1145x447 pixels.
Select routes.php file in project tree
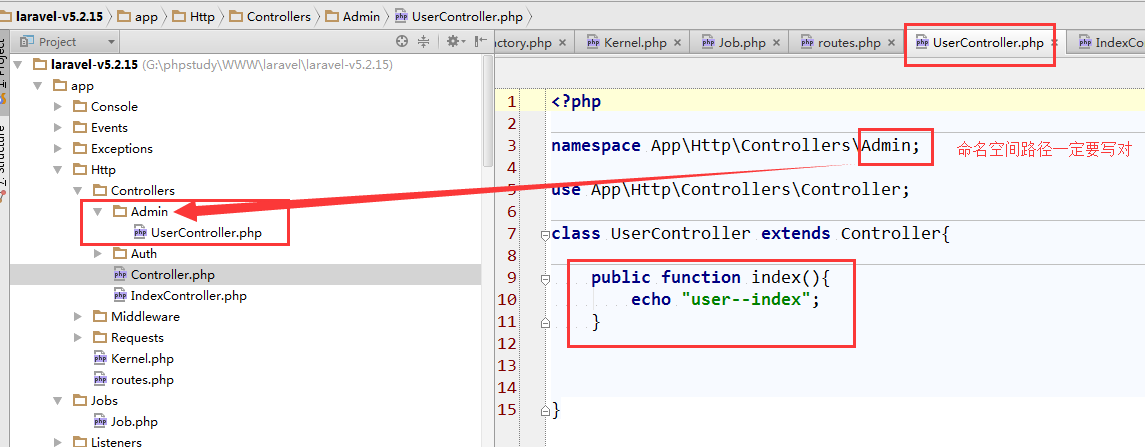tap(142, 380)
